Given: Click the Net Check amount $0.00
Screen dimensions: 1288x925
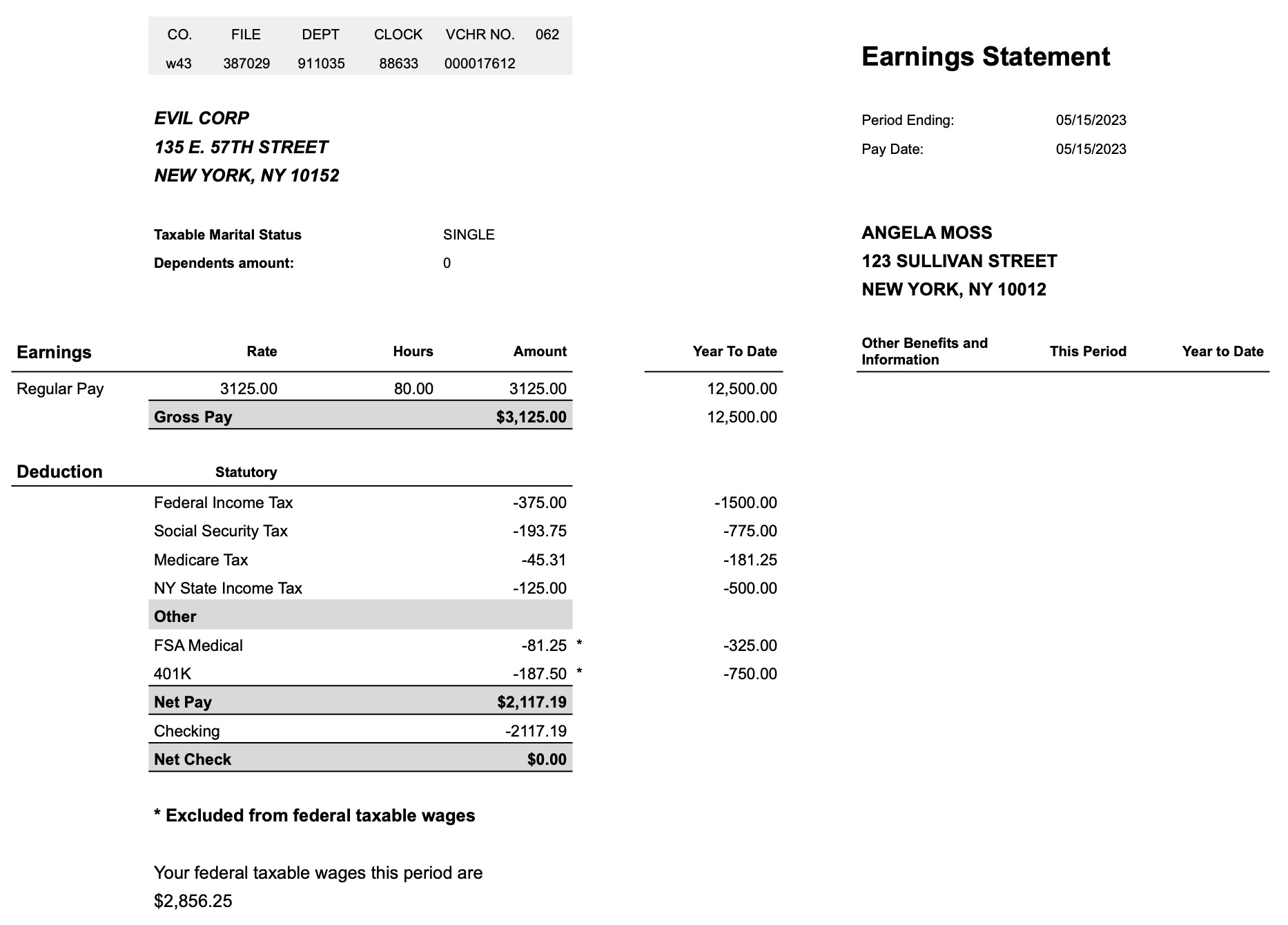Looking at the screenshot, I should tap(547, 759).
